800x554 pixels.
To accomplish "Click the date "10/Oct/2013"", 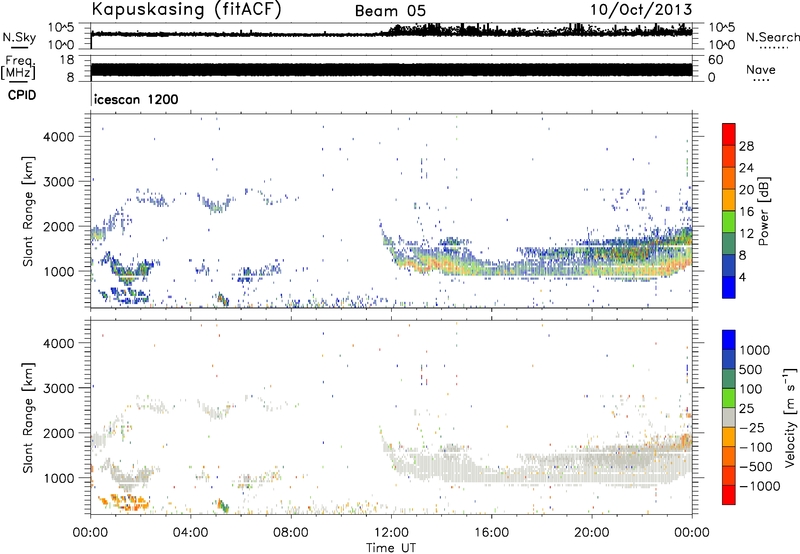I will (641, 9).
